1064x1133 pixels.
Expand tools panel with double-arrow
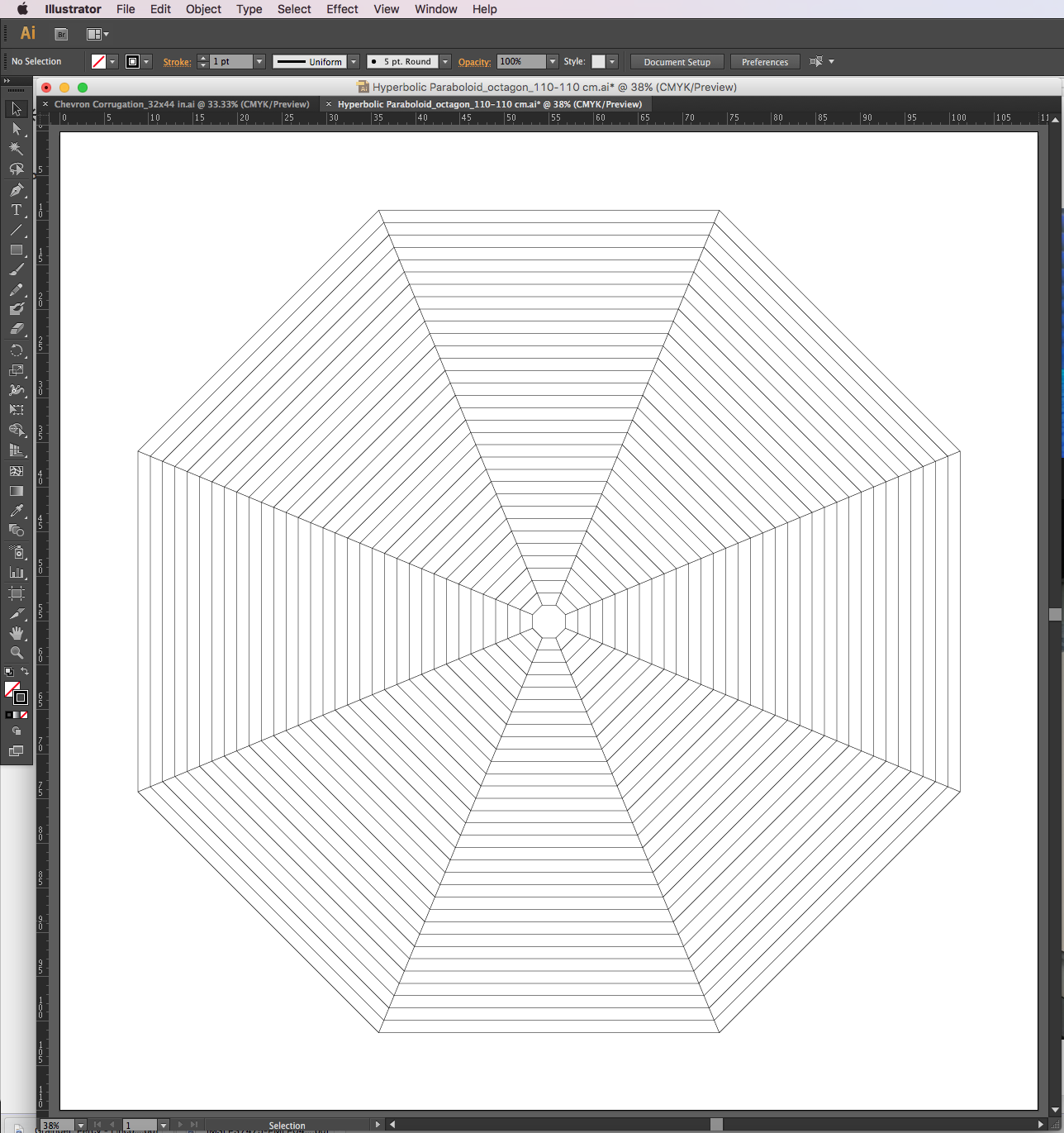click(7, 81)
